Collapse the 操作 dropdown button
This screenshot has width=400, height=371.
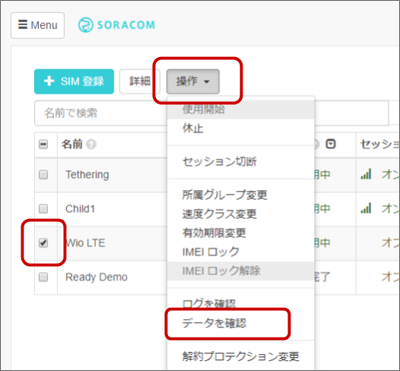(x=193, y=81)
